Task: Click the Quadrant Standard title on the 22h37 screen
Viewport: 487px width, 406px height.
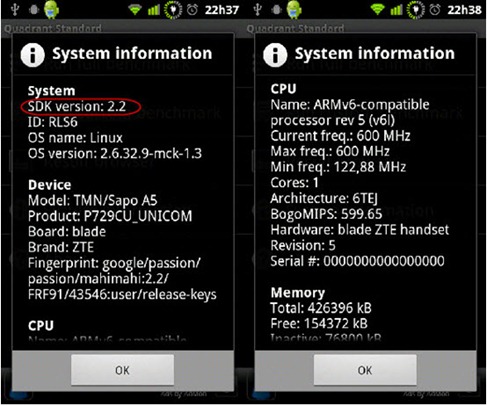Action: pyautogui.click(x=53, y=28)
